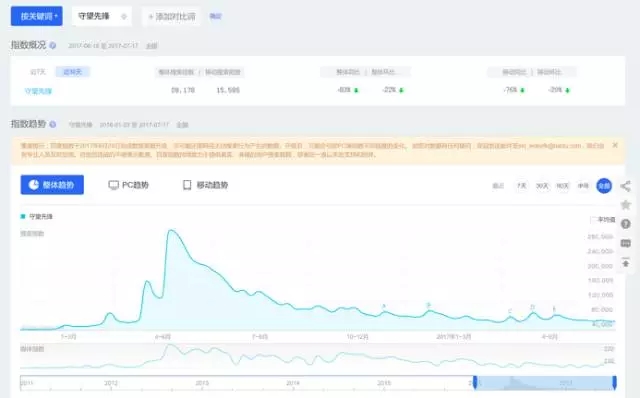This screenshot has width=640, height=398.
Task: Toggle the 守望先锋 legend color marker
Action: (23, 216)
